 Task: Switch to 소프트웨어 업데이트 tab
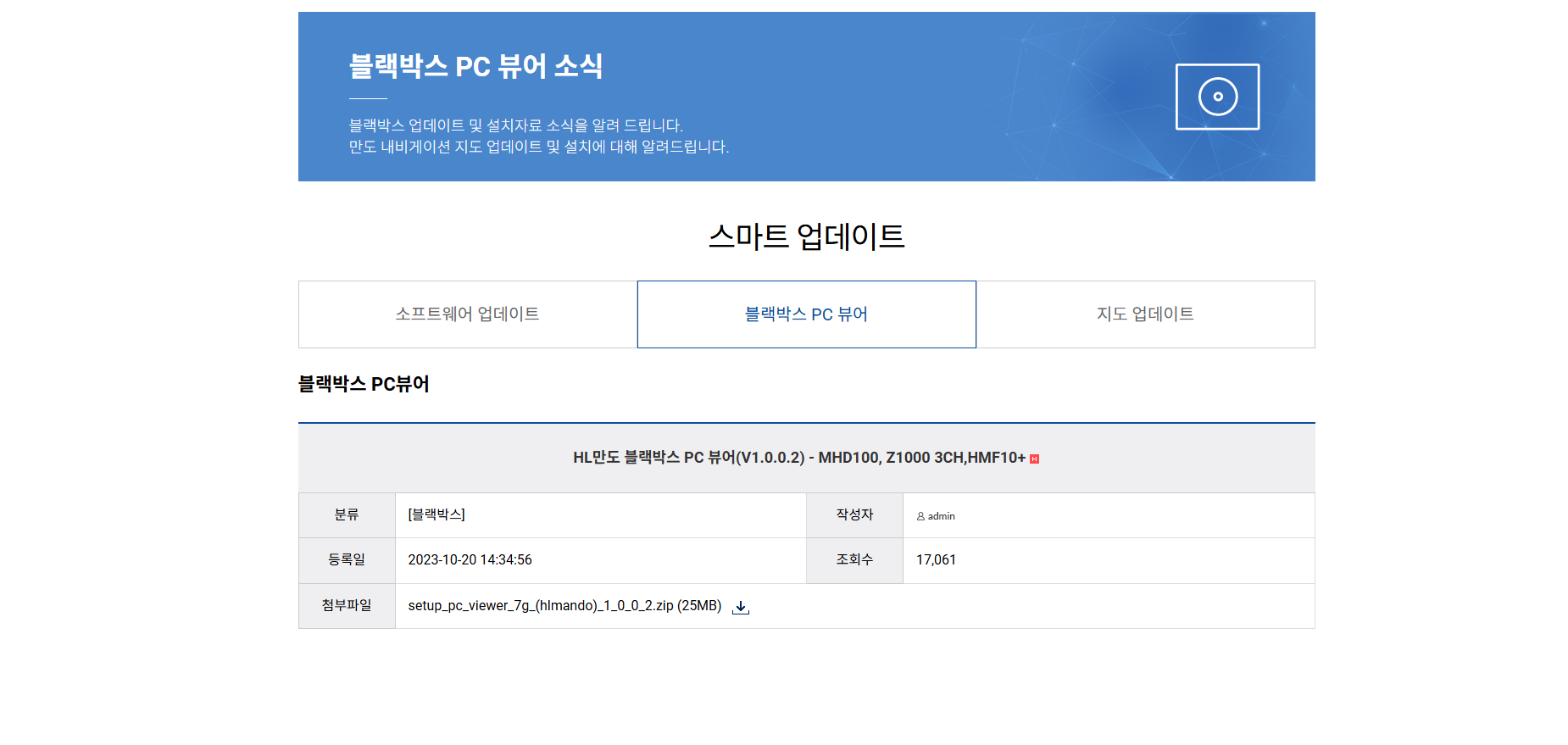(468, 314)
